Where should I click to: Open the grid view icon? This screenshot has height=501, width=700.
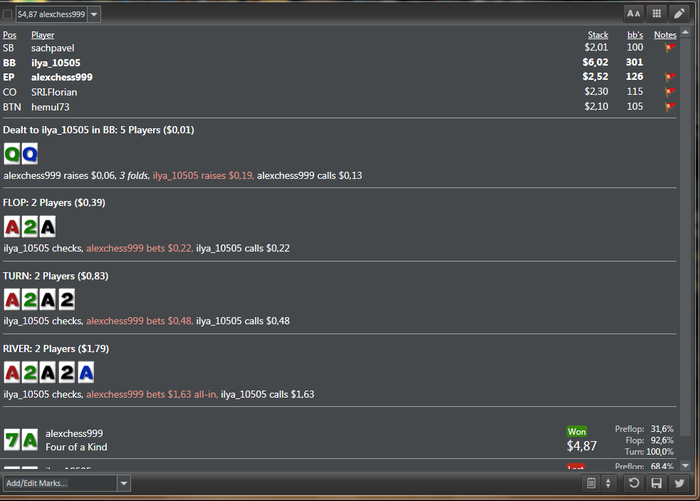coord(657,14)
